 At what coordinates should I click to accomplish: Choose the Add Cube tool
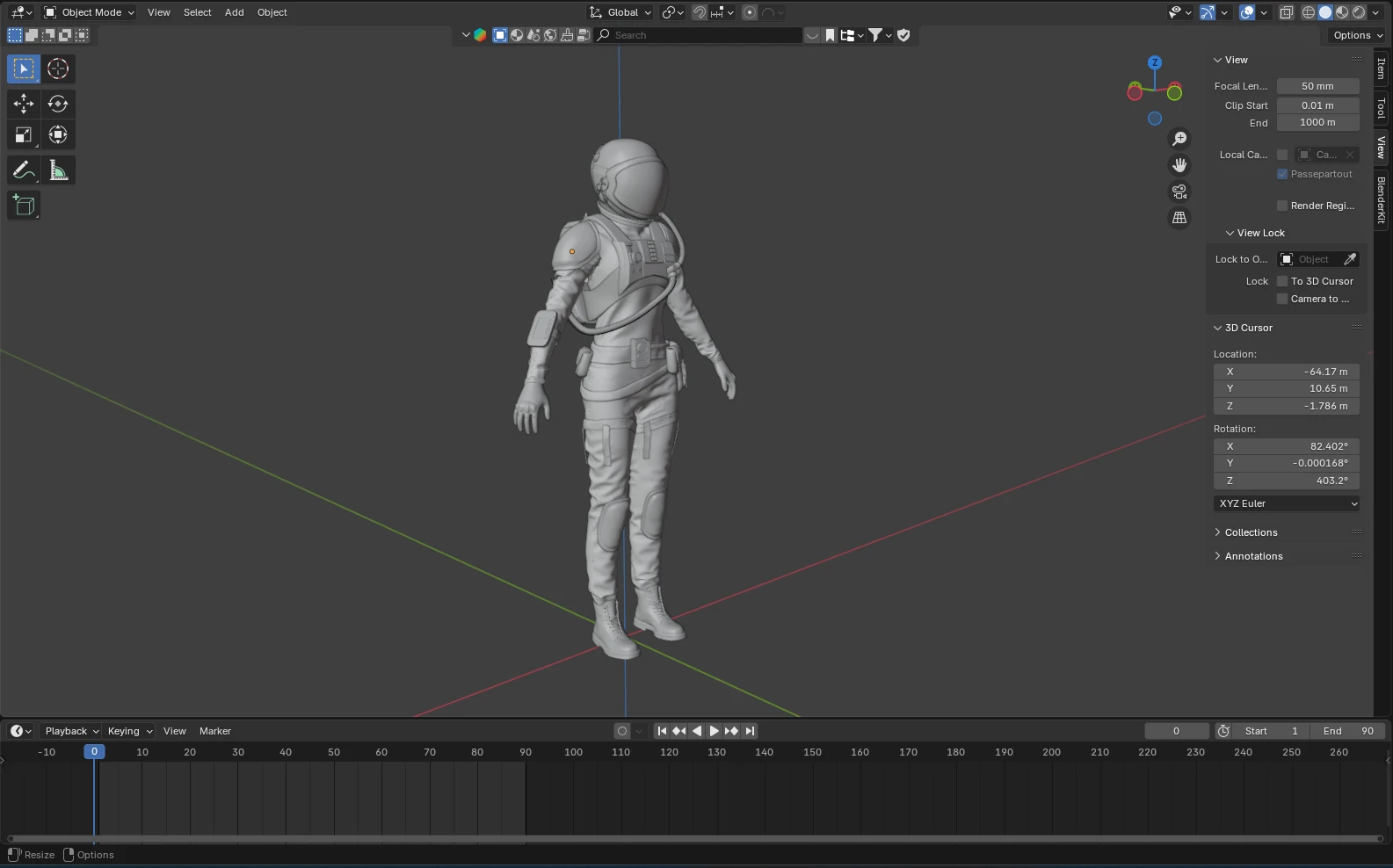pos(24,206)
